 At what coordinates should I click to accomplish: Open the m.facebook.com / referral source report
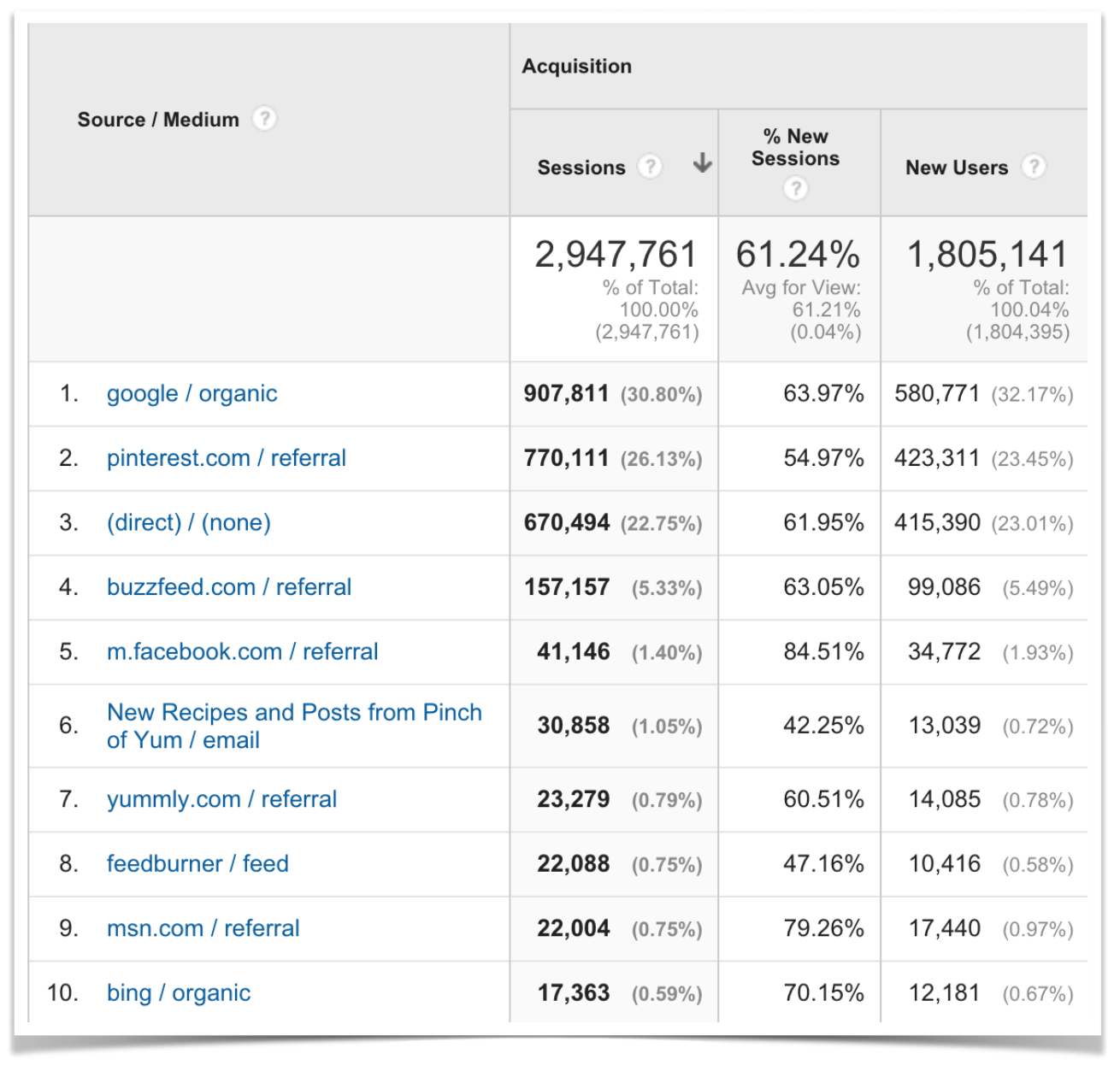coord(242,651)
